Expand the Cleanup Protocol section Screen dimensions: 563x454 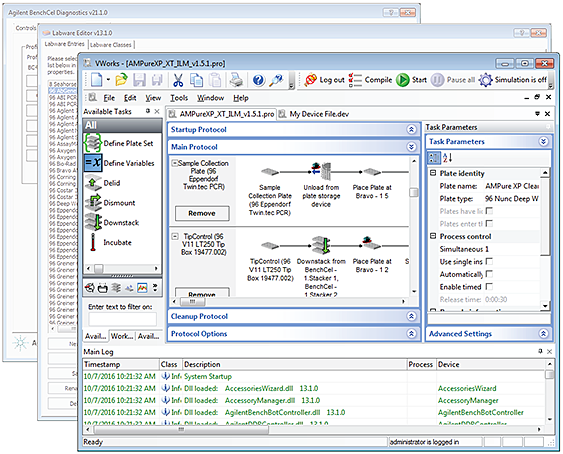coord(411,316)
